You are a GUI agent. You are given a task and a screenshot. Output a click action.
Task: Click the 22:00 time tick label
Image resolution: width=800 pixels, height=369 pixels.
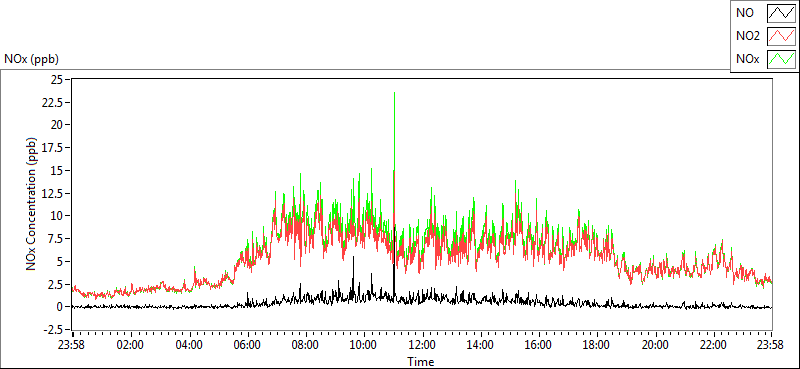tap(713, 344)
